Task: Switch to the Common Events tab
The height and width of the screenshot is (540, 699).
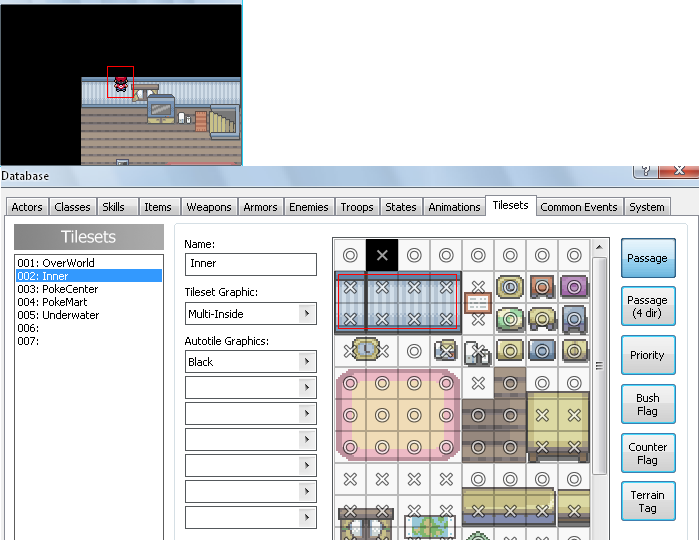Action: [x=579, y=207]
